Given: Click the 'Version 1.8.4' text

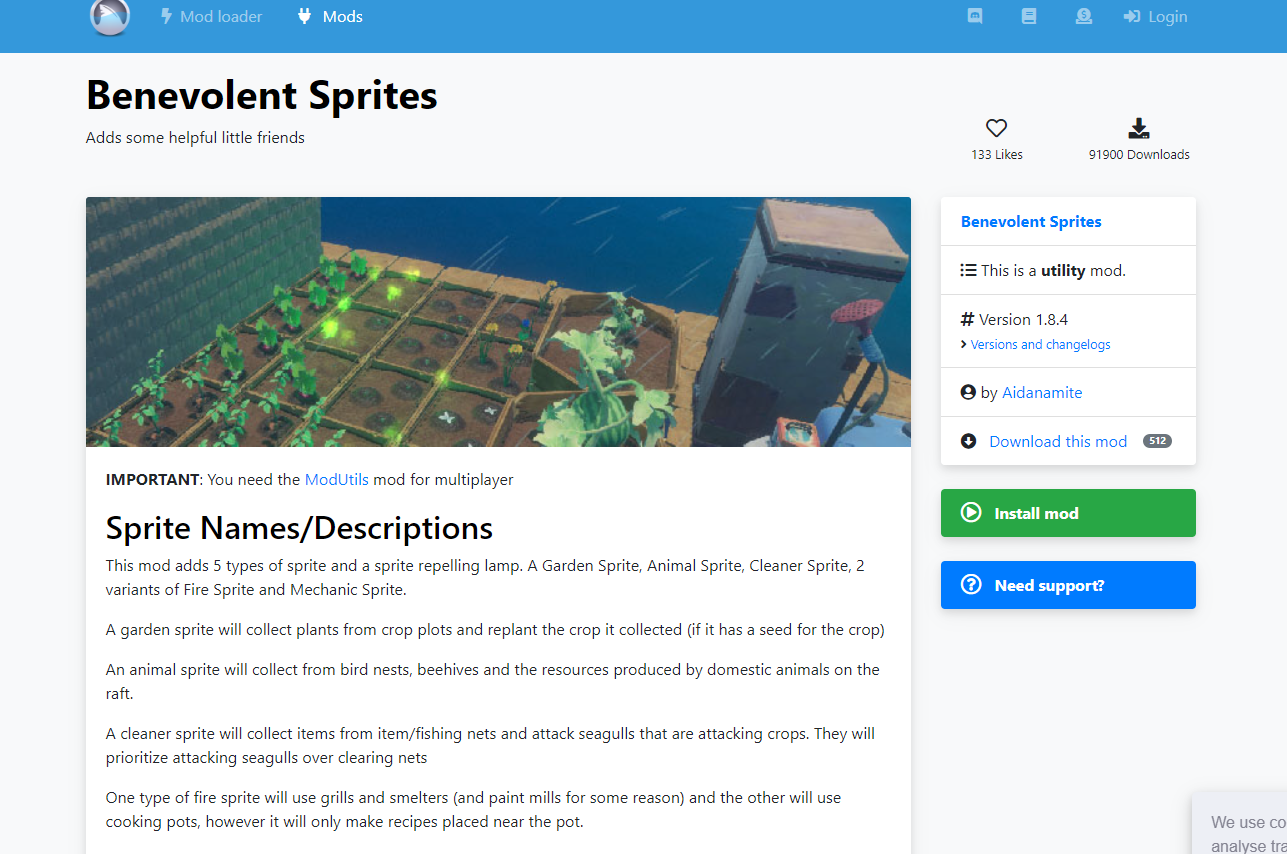Looking at the screenshot, I should [1023, 320].
